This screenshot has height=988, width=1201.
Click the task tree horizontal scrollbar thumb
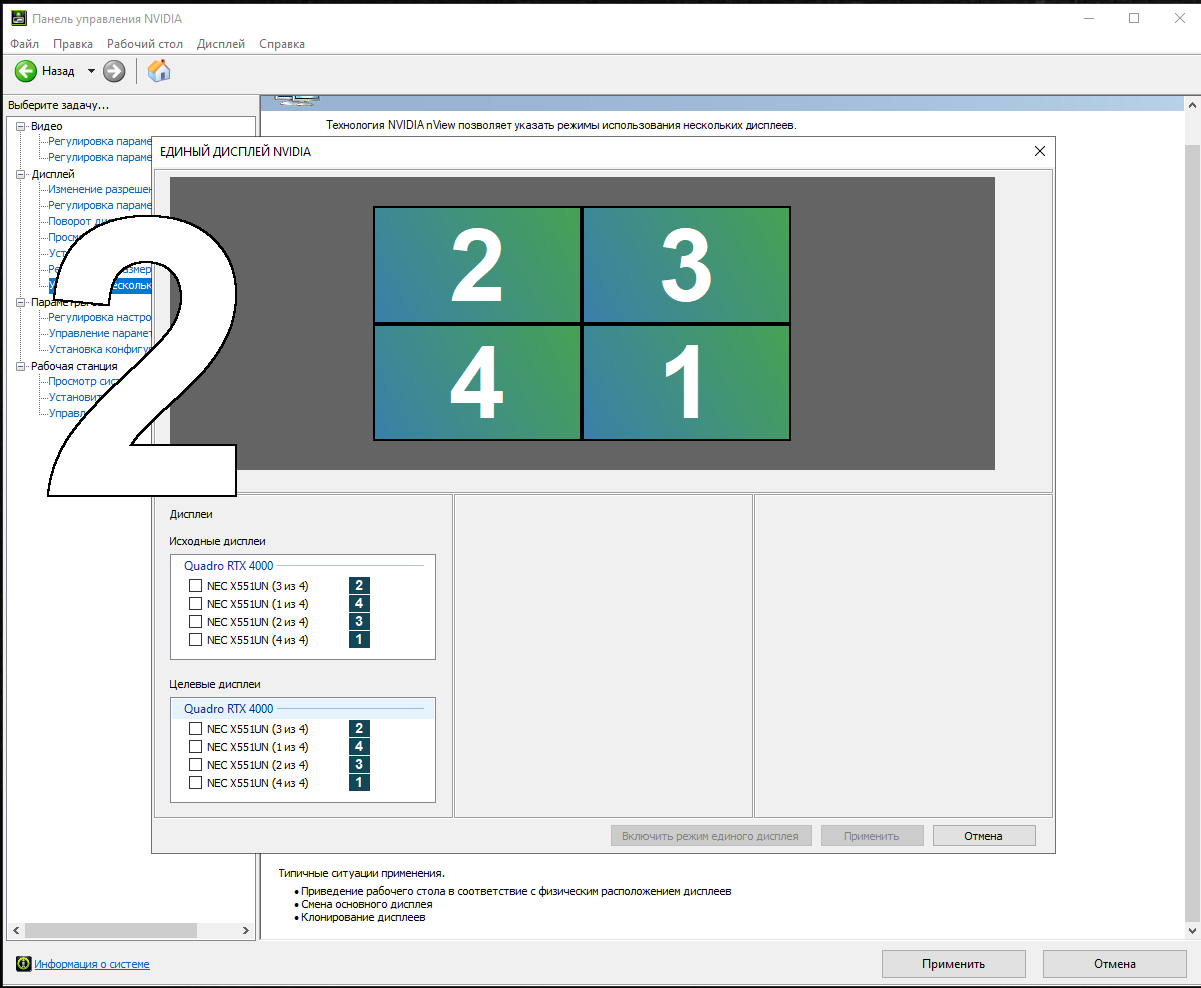111,930
